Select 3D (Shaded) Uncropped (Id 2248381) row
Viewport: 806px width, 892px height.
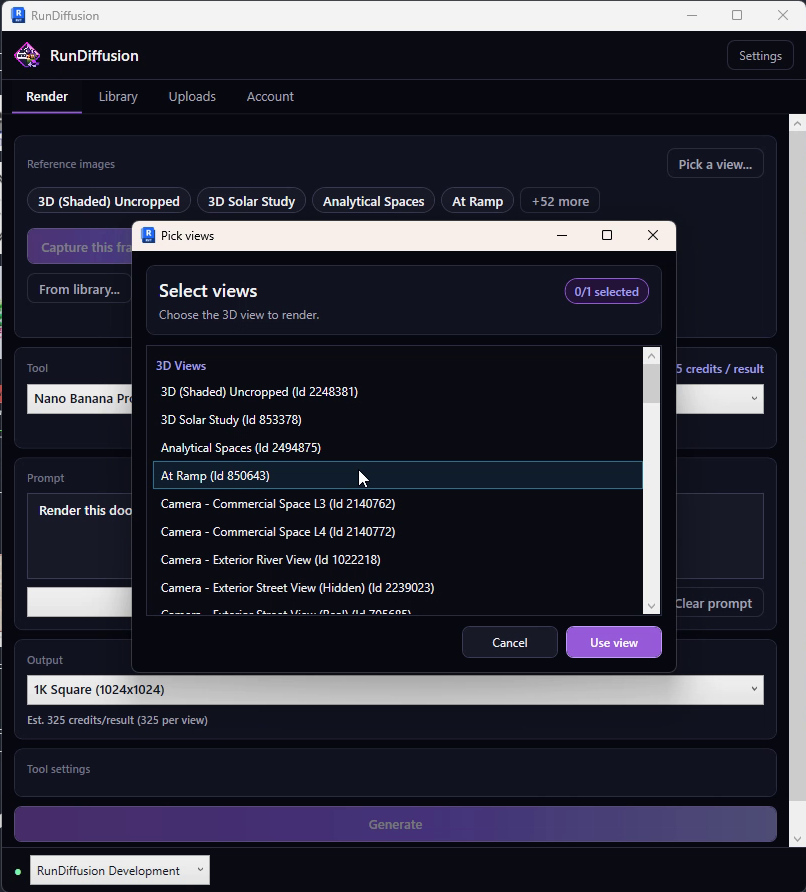click(398, 391)
